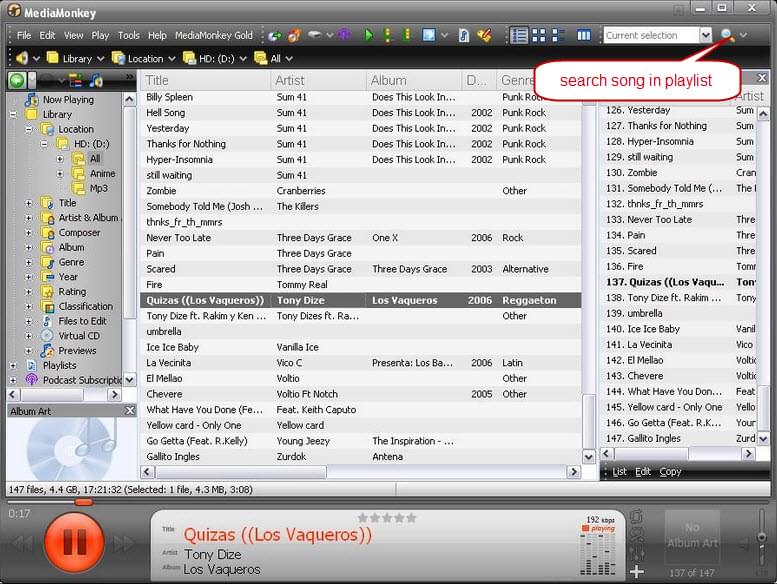Set rating using the stars in player
The image size is (777, 584).
[387, 518]
